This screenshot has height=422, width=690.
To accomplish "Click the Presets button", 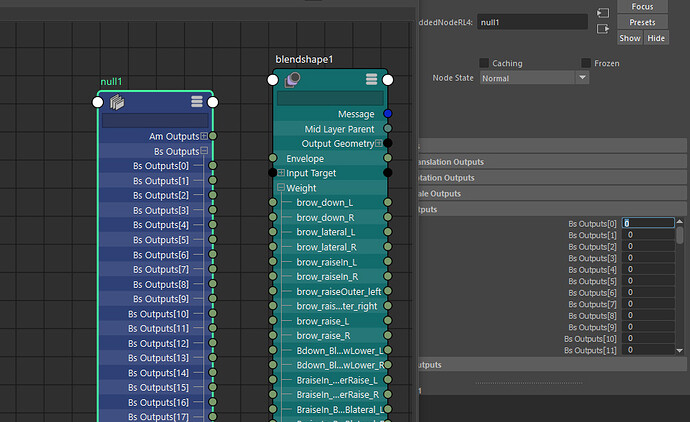I will [x=642, y=22].
